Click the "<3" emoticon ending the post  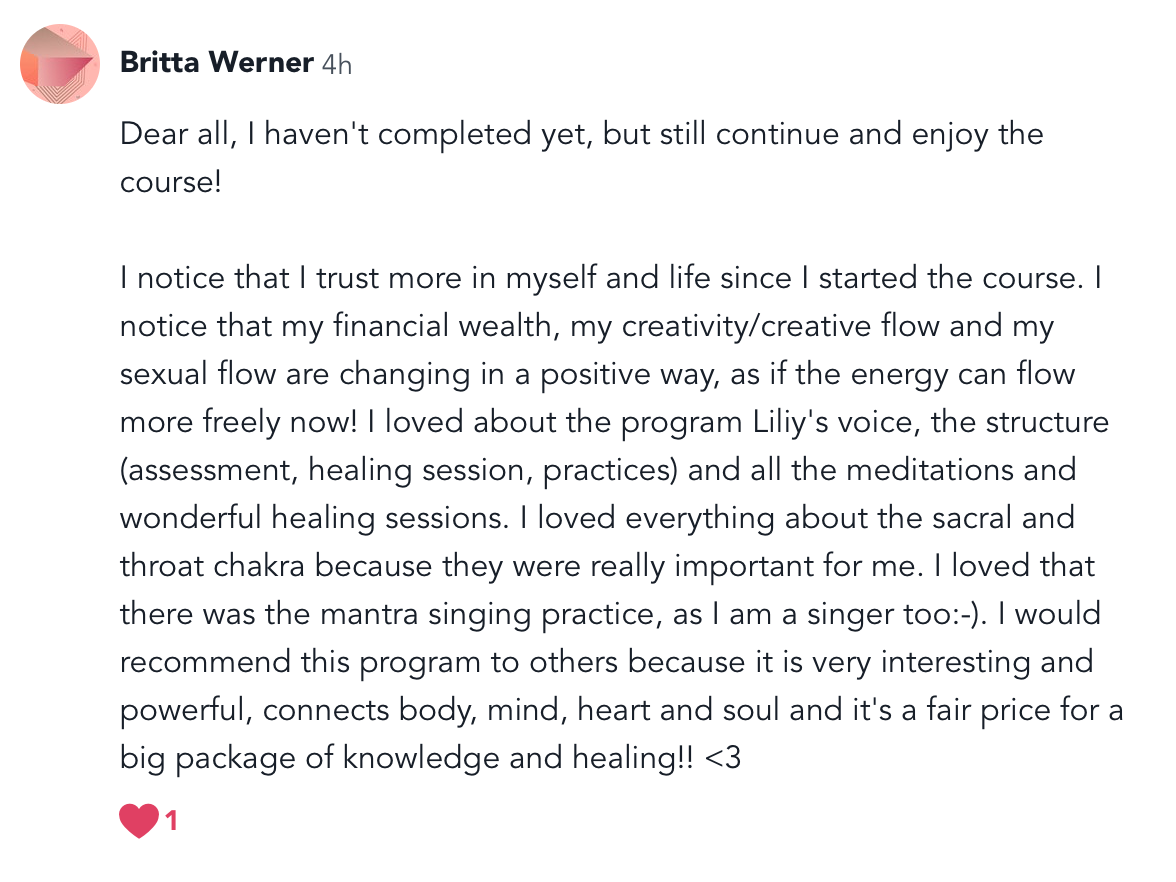(x=722, y=758)
